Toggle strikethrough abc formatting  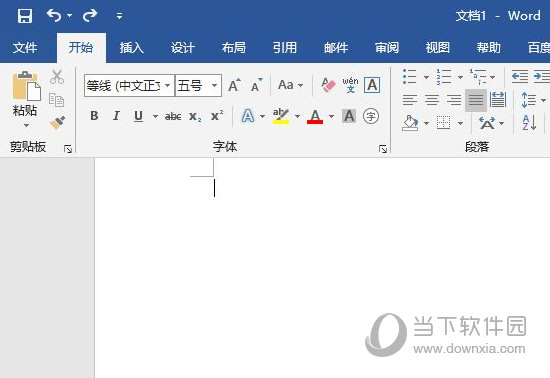(173, 116)
